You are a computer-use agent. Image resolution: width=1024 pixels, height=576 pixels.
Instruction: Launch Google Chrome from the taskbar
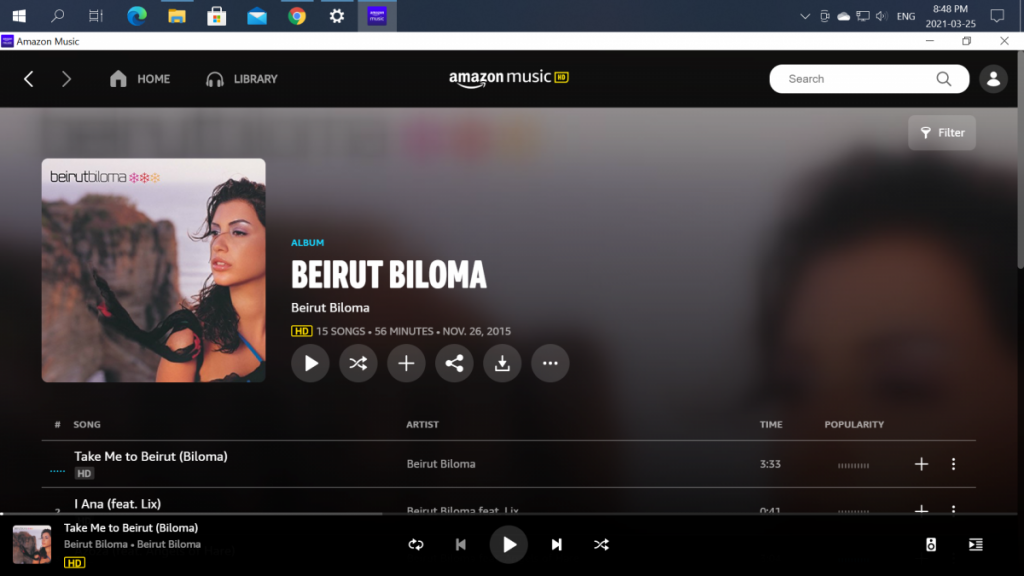point(296,16)
